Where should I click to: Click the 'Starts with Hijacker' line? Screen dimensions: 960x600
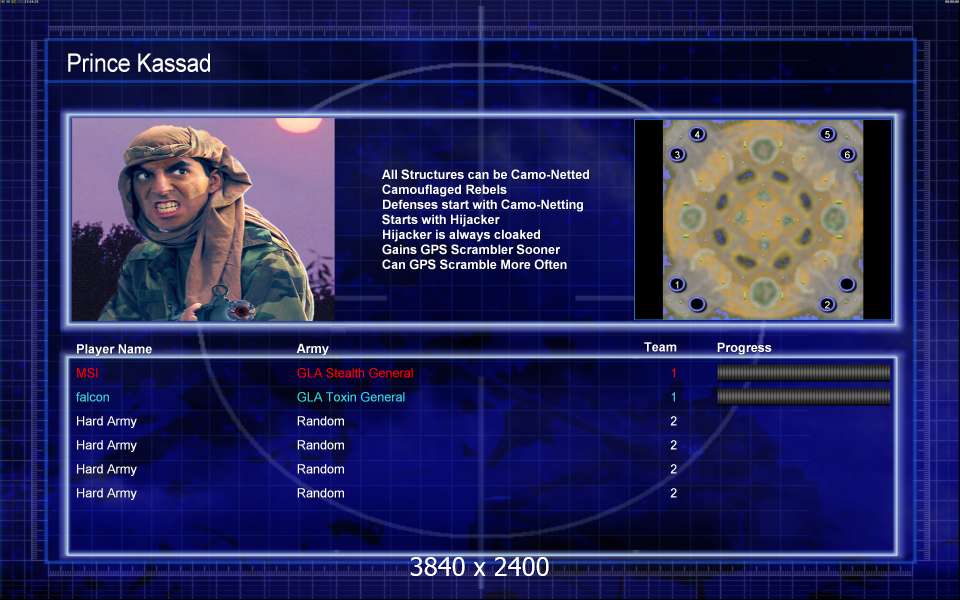(440, 219)
